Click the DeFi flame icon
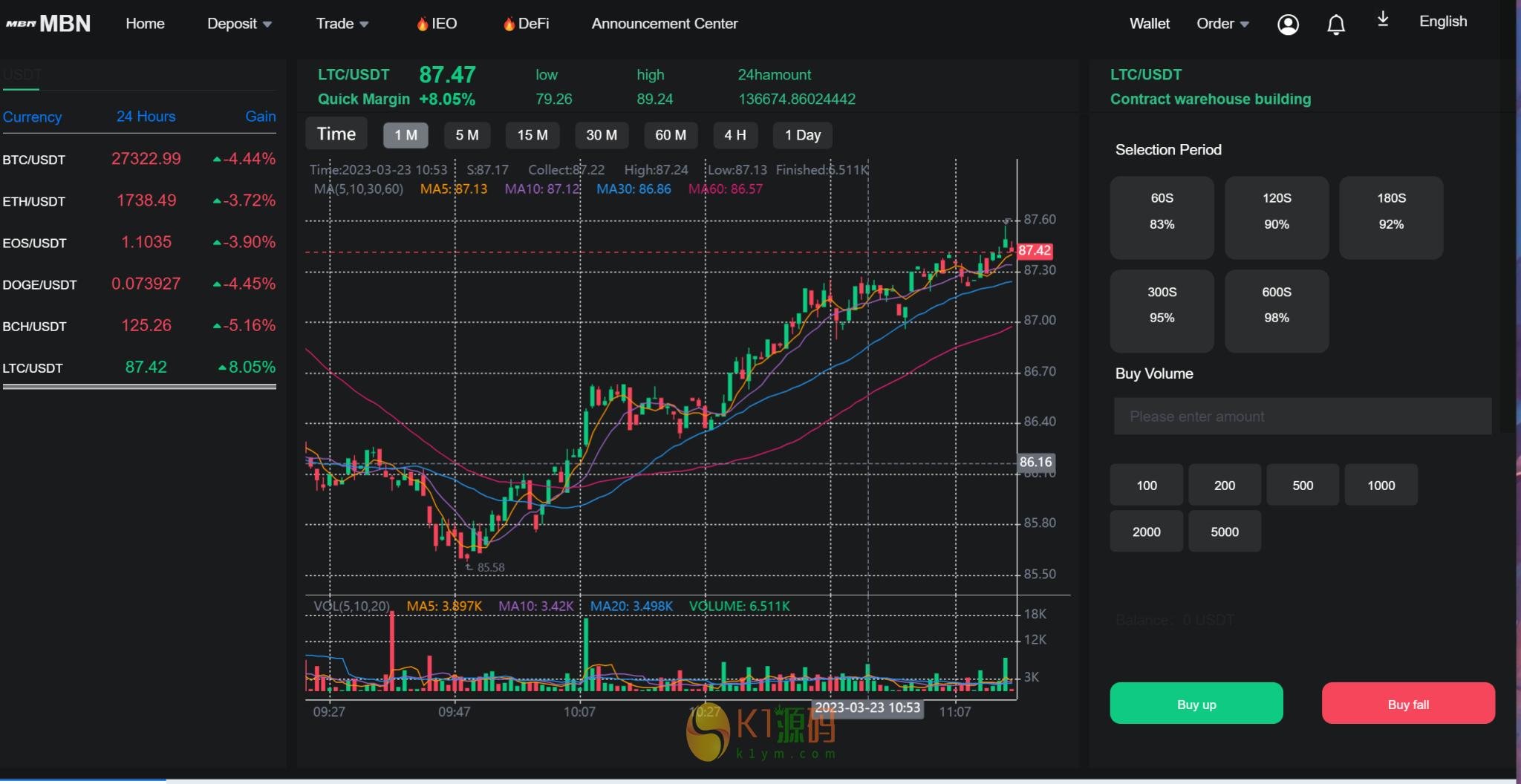Screen dimensions: 1521x784 click(509, 24)
